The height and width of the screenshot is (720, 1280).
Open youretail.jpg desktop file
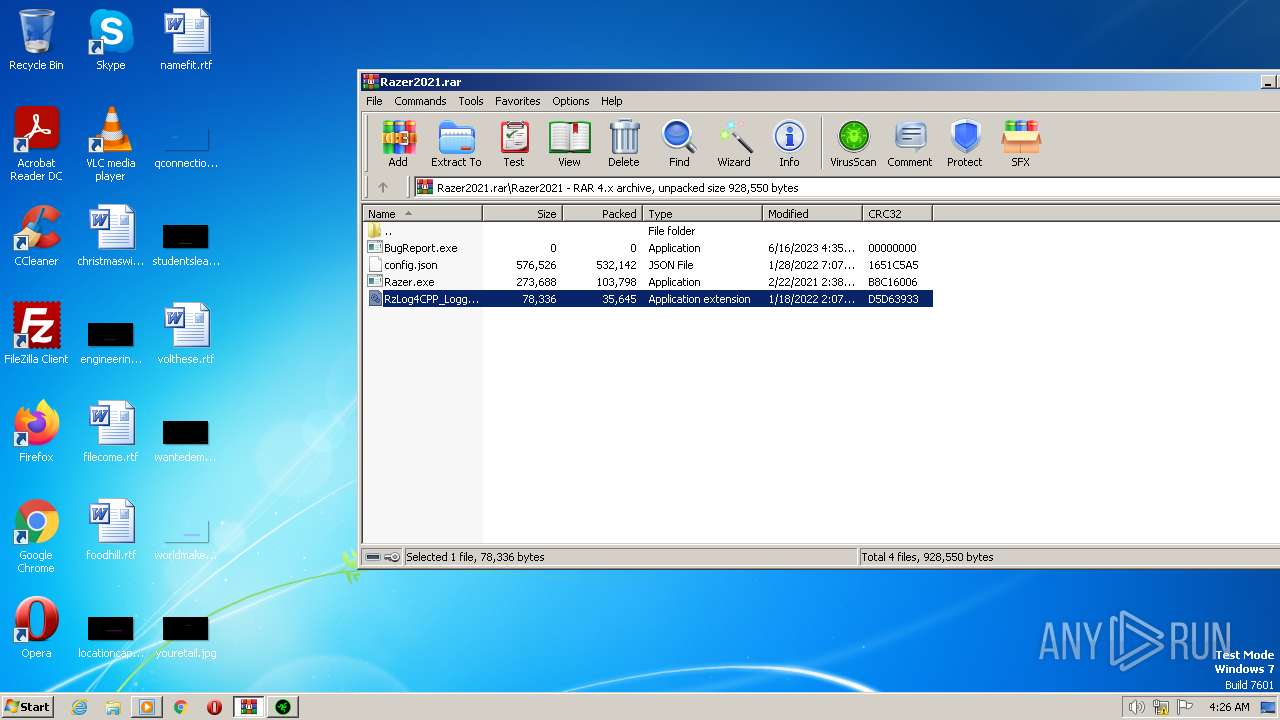pyautogui.click(x=186, y=636)
